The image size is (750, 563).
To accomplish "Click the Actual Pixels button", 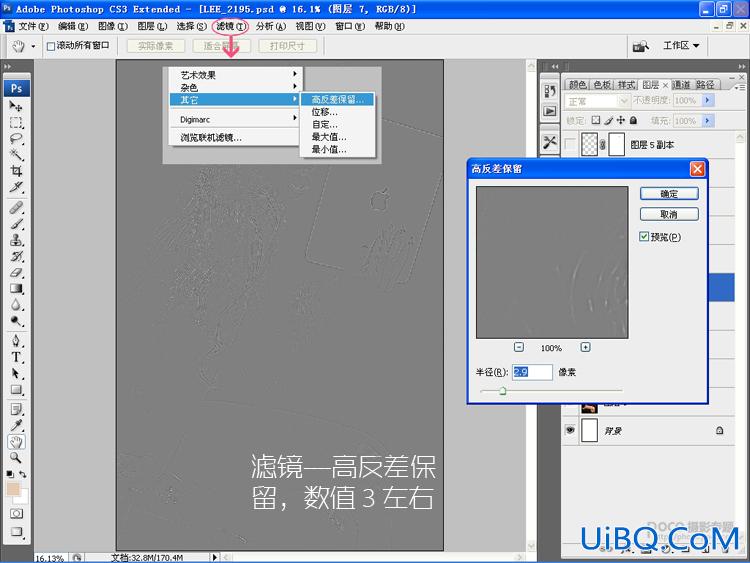I will point(155,46).
